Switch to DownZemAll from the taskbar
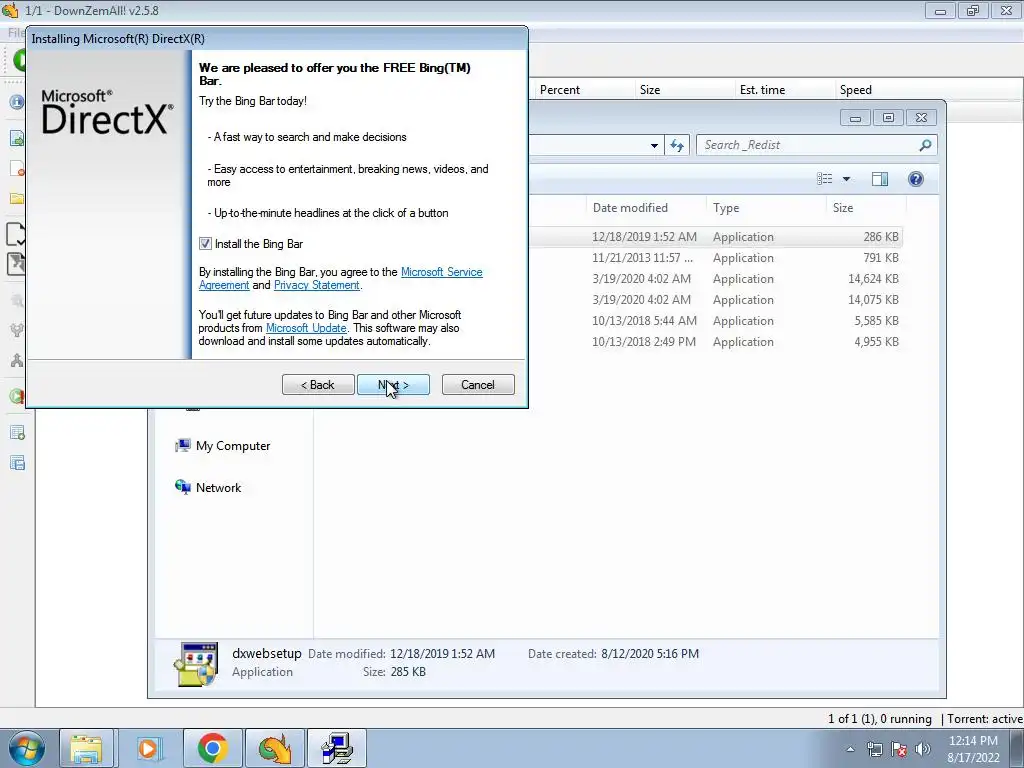The width and height of the screenshot is (1024, 768). [275, 748]
